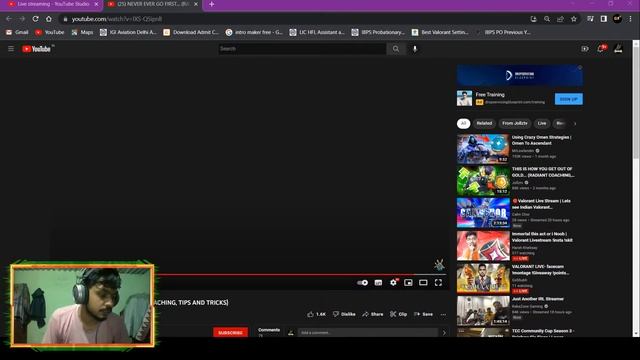
Task: Open the Maps bookmark
Action: pyautogui.click(x=82, y=32)
